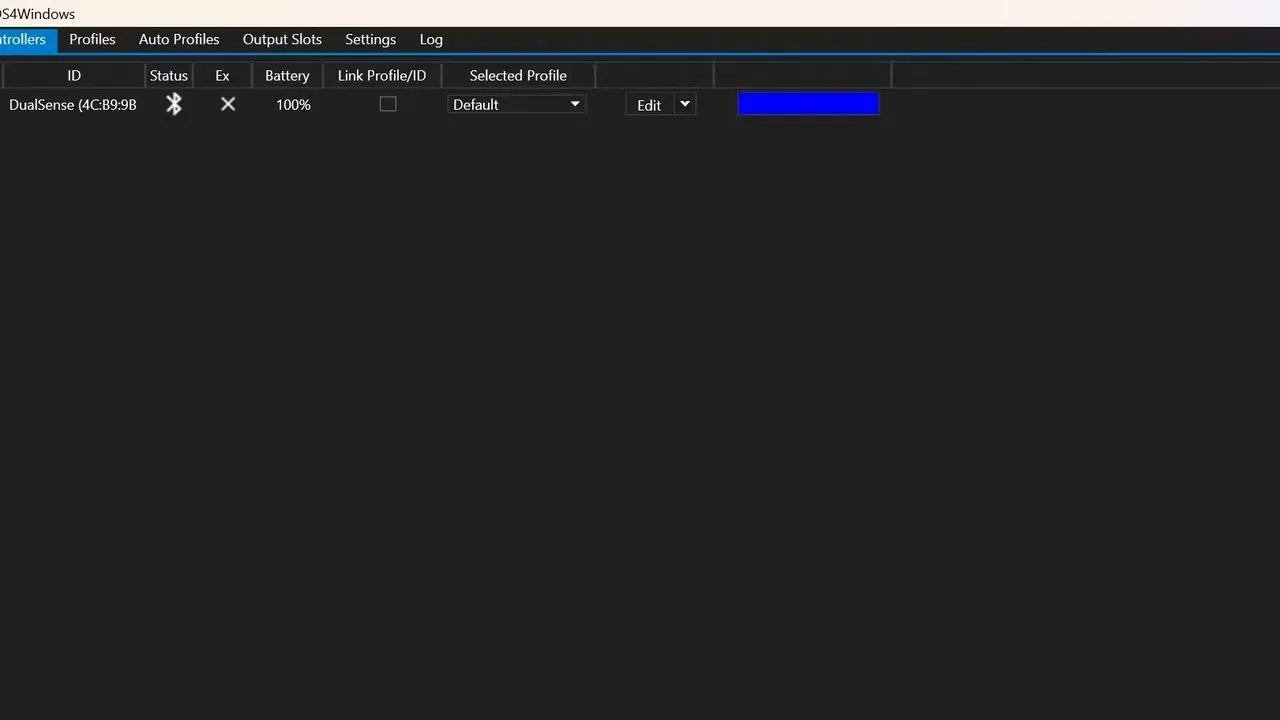Click the 100% battery value
The image size is (1280, 720).
pyautogui.click(x=293, y=104)
